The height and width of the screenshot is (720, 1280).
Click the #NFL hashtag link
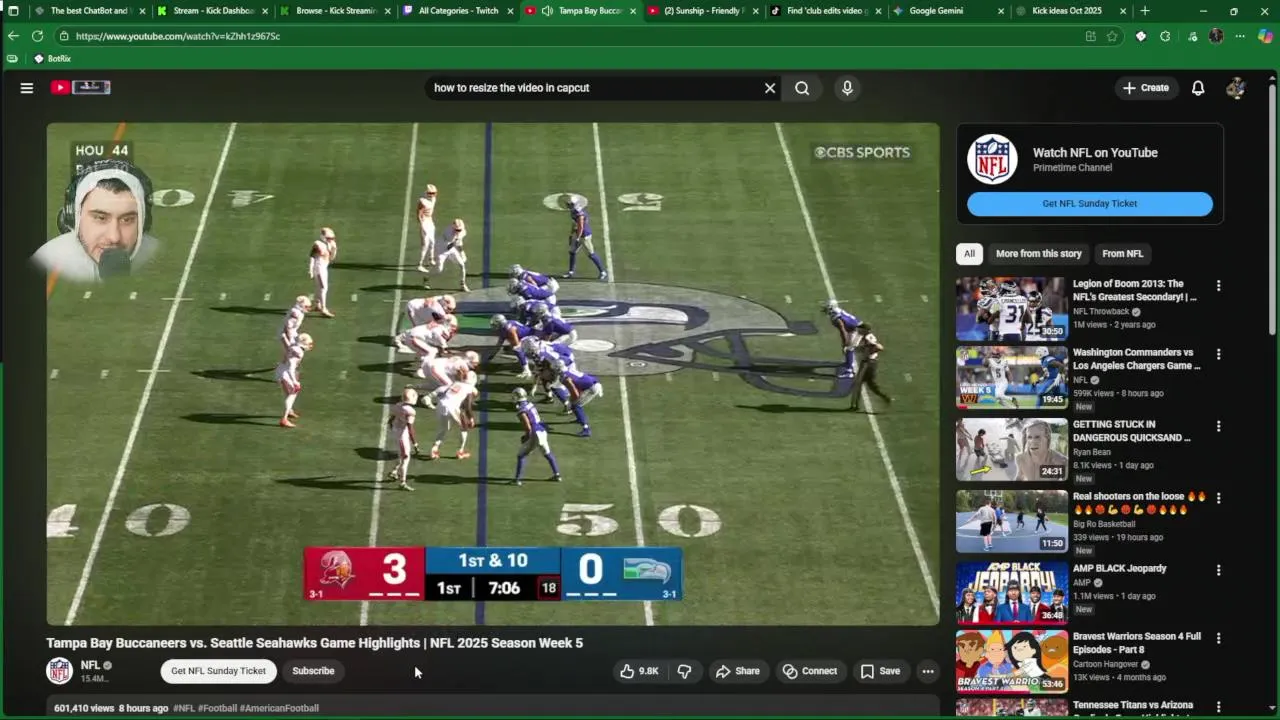184,708
